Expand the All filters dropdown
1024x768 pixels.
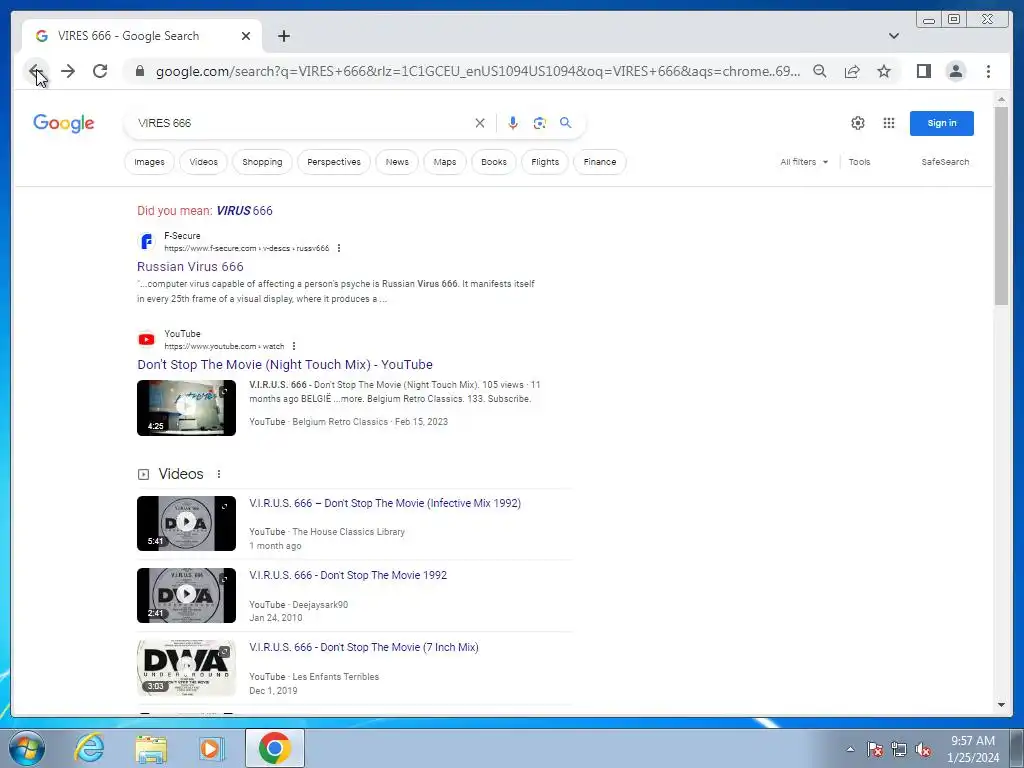pos(804,162)
